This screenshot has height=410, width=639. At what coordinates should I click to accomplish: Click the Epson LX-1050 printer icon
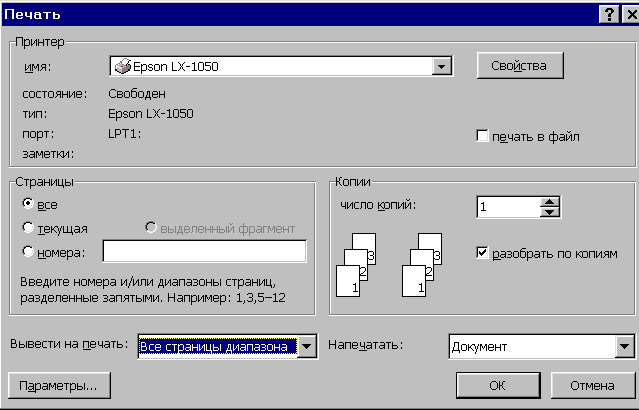coord(123,66)
